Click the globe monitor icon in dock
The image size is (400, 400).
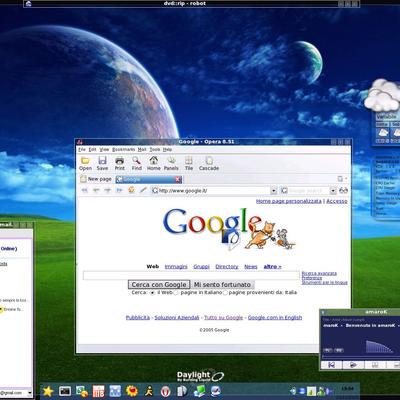(216, 391)
